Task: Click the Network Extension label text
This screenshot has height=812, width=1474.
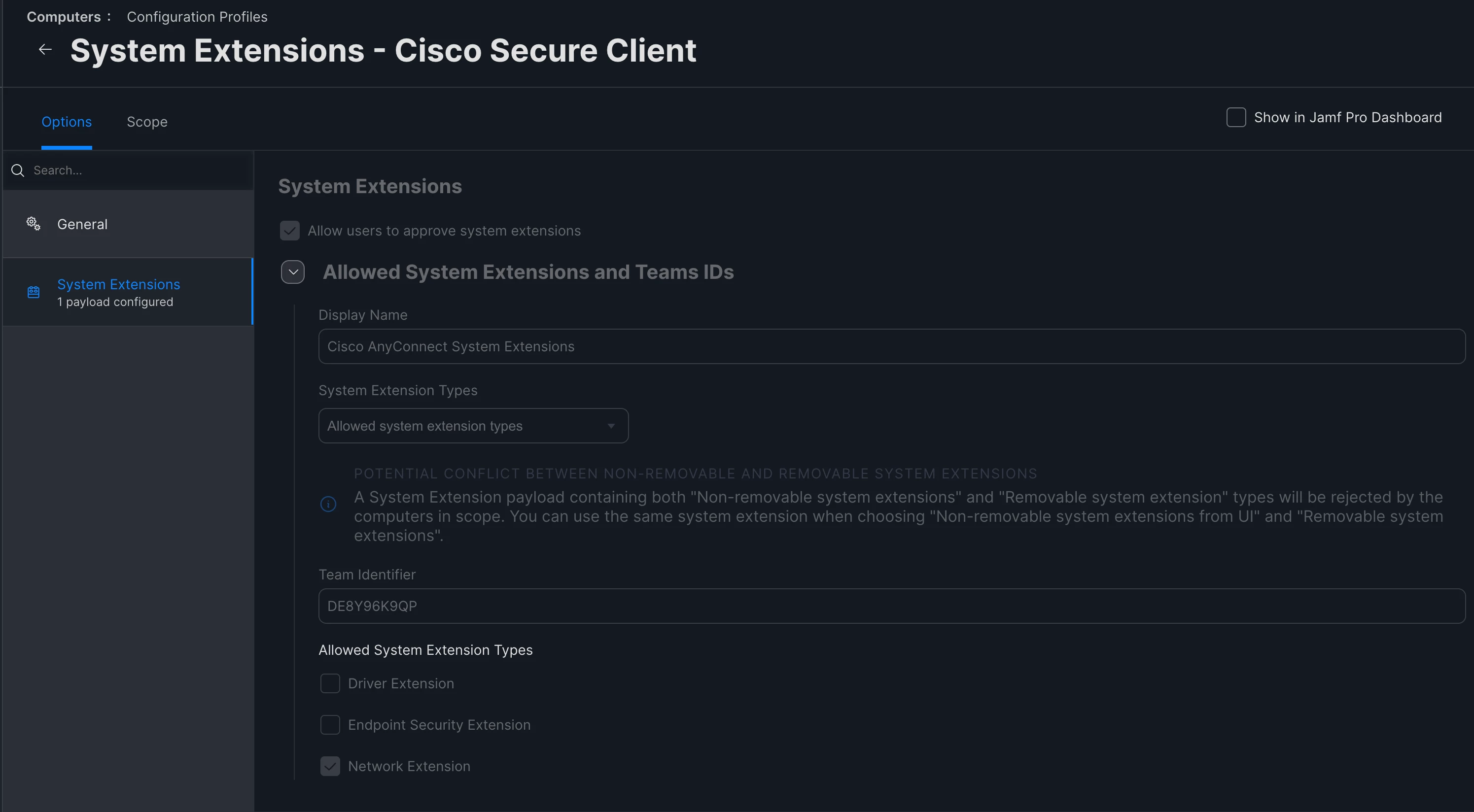Action: [x=409, y=766]
